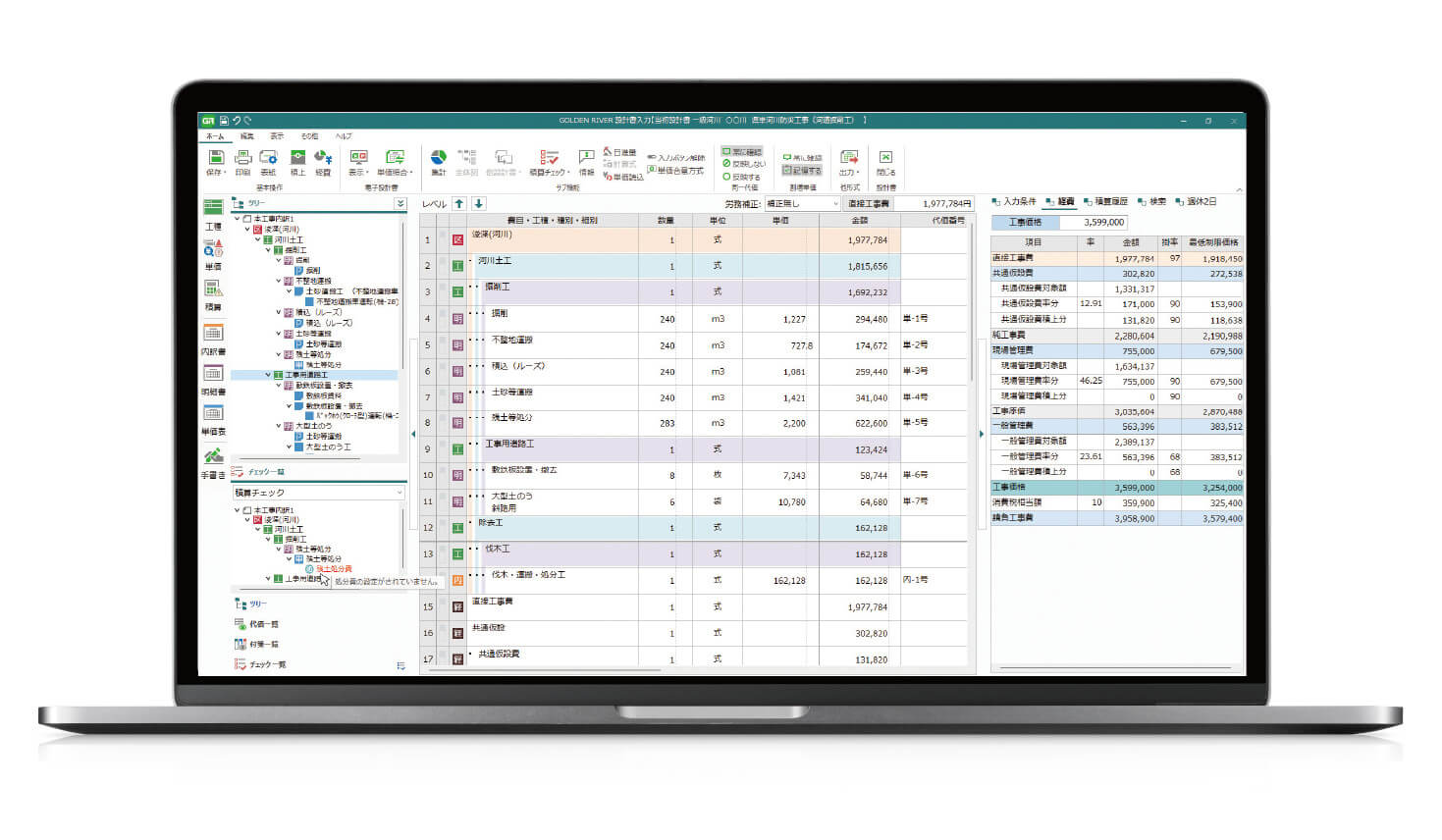Viewport: 1442px width, 840px height.
Task: Open the 編集 menu tab
Action: pos(247,136)
